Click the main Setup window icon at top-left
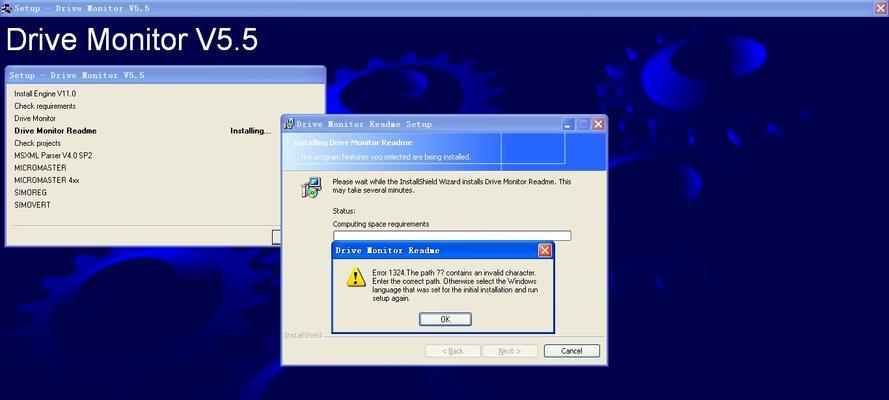Viewport: 889px width, 400px height. click(x=7, y=8)
